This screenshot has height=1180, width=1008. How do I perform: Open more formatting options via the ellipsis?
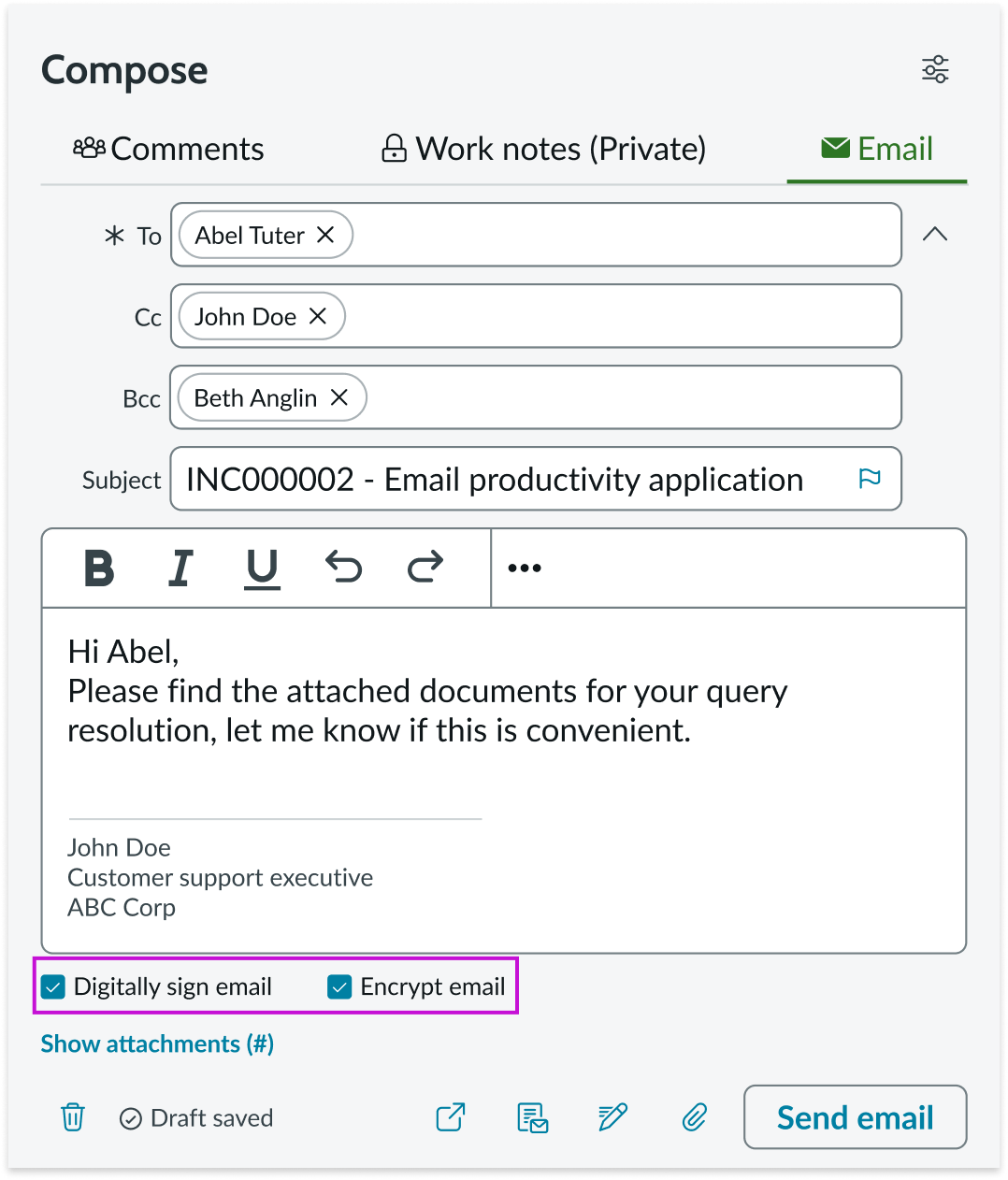pyautogui.click(x=524, y=568)
